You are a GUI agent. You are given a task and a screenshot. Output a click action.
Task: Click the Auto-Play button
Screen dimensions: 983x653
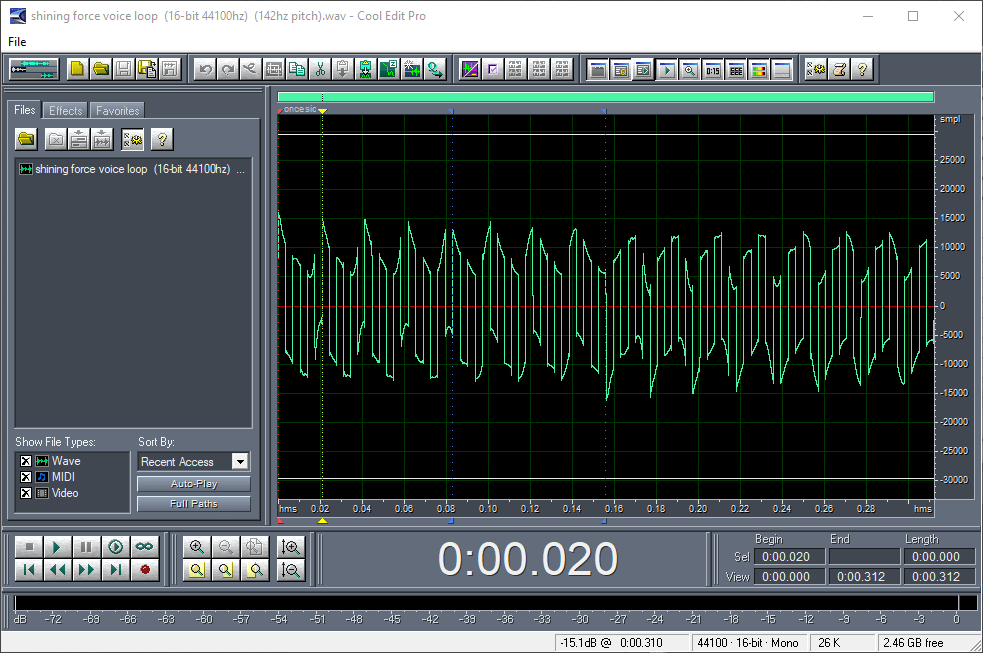[x=193, y=484]
